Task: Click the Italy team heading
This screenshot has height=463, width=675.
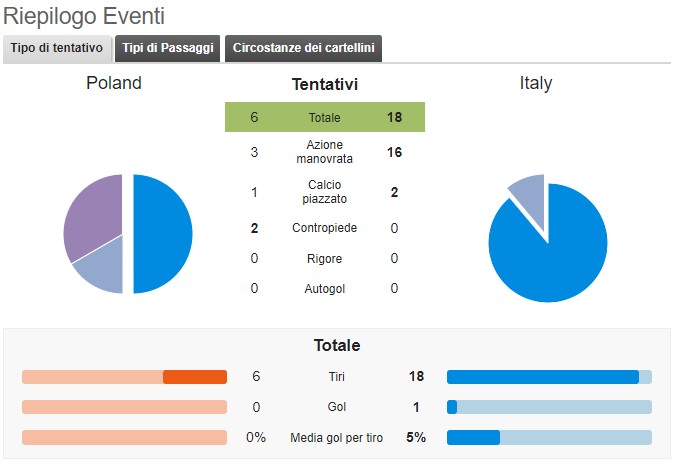Action: coord(536,83)
